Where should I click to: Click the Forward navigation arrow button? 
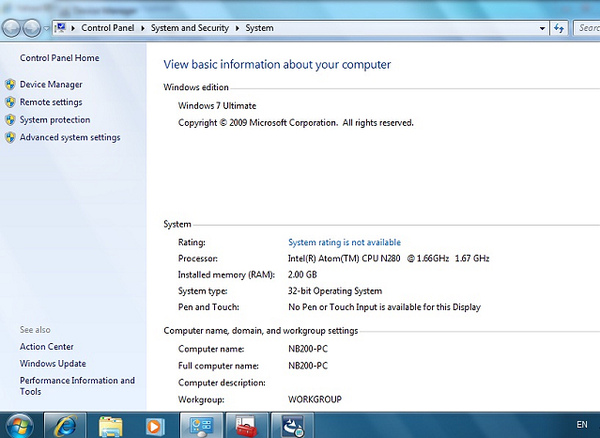click(31, 28)
